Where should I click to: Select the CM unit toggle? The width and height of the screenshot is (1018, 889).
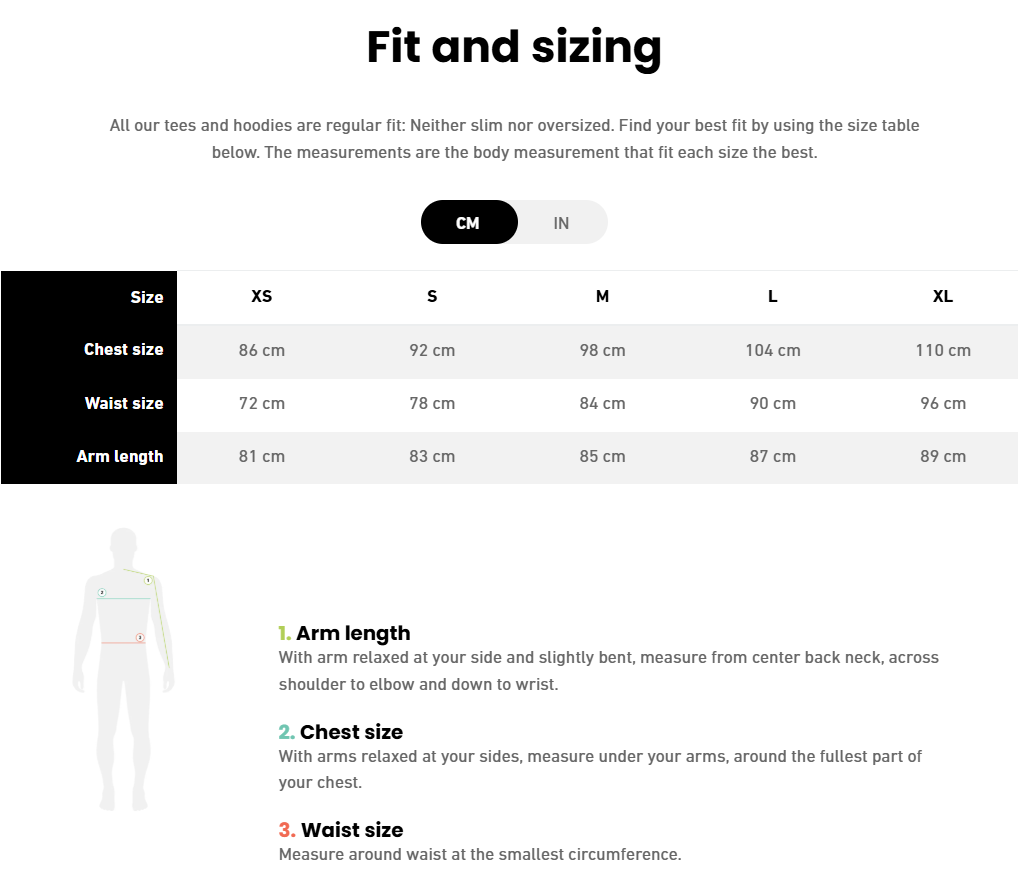[469, 223]
